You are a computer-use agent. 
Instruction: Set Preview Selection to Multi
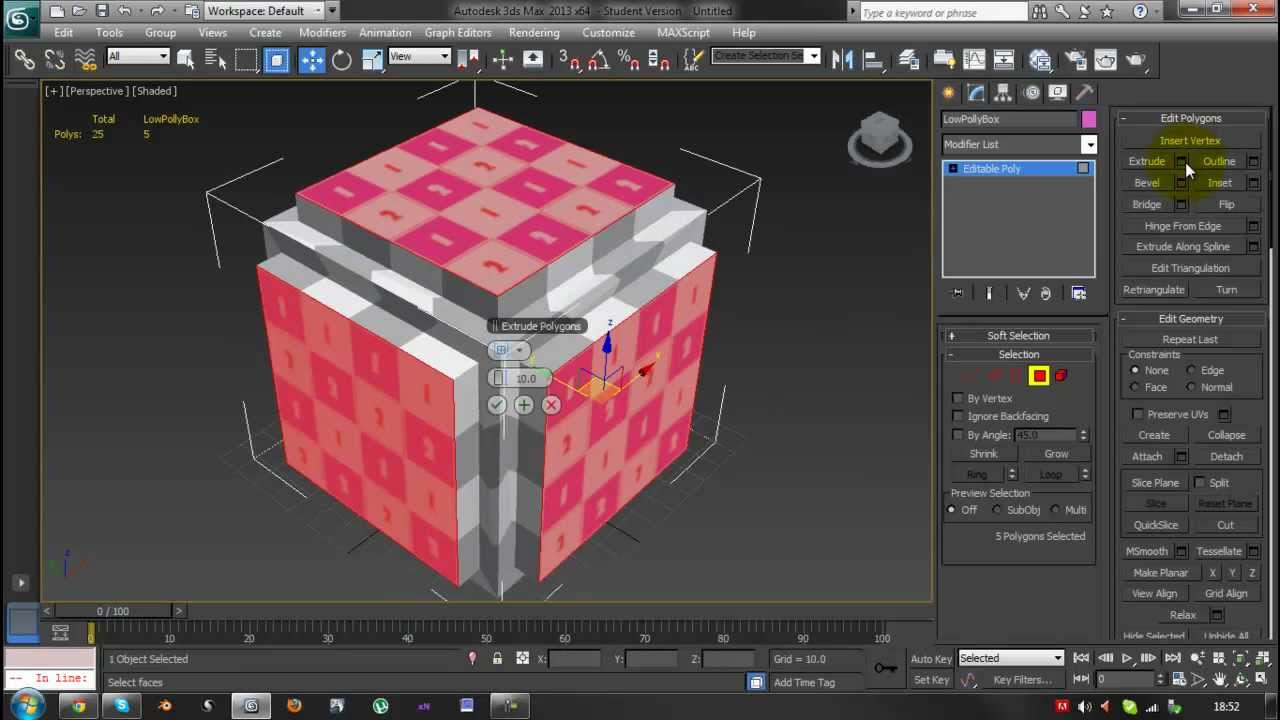[x=1056, y=510]
